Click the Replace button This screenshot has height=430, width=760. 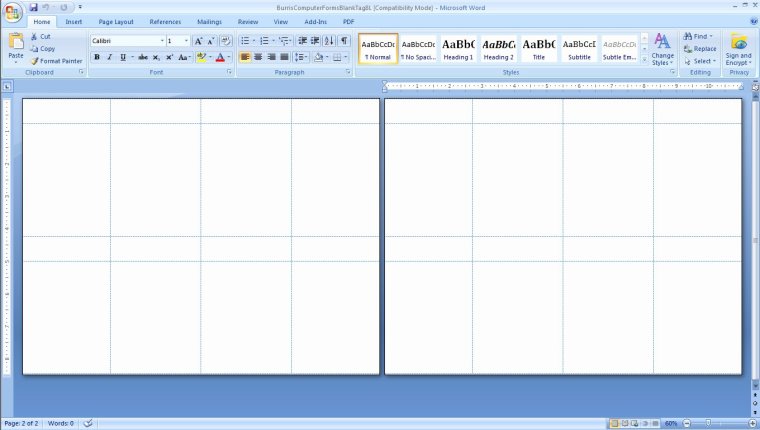[700, 49]
